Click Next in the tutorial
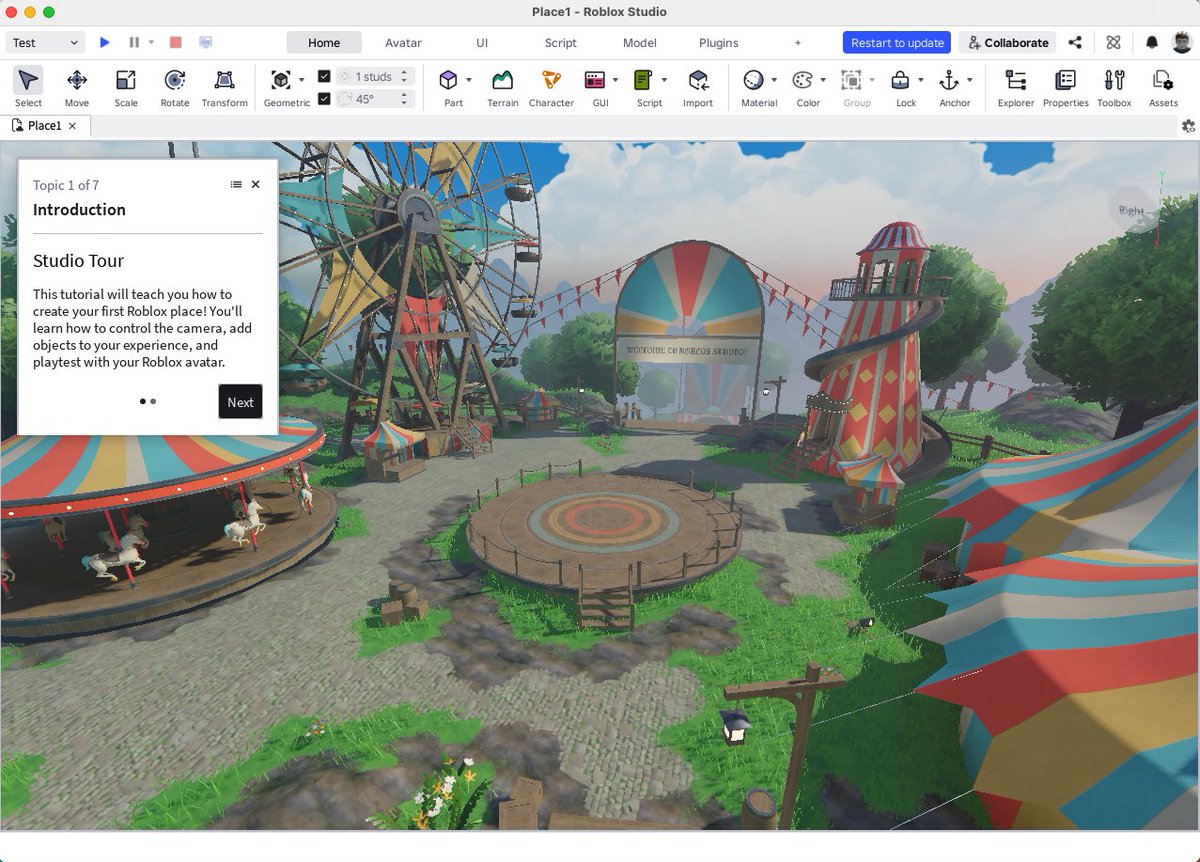This screenshot has width=1200, height=862. 240,402
